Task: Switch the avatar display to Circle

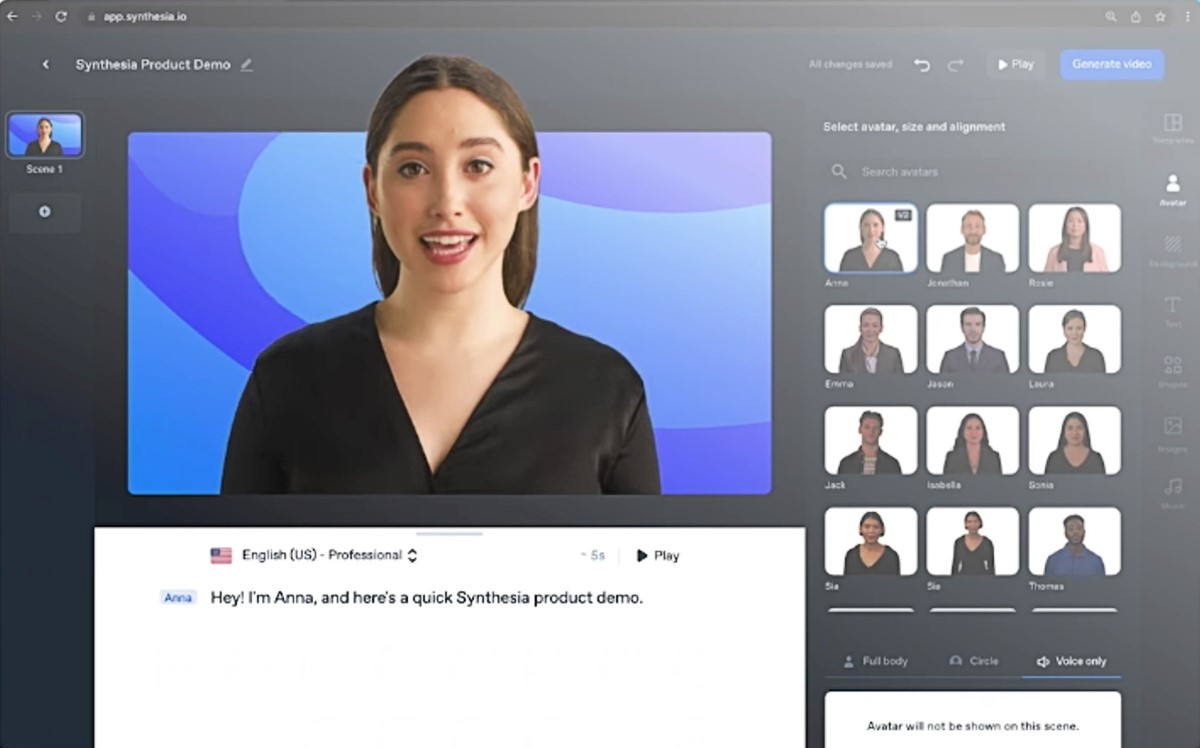Action: pos(974,661)
